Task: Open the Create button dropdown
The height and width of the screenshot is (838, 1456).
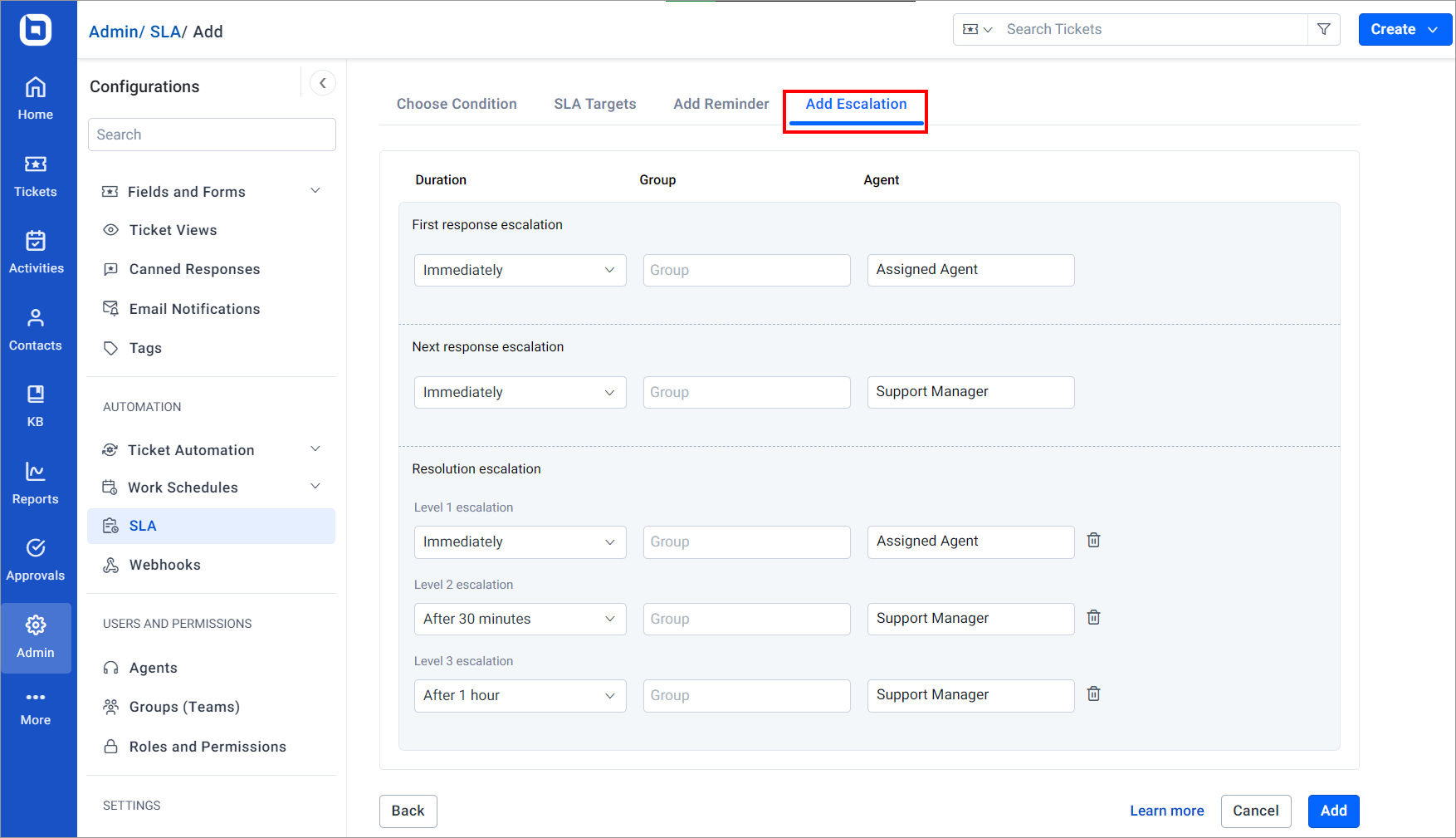Action: click(1405, 29)
